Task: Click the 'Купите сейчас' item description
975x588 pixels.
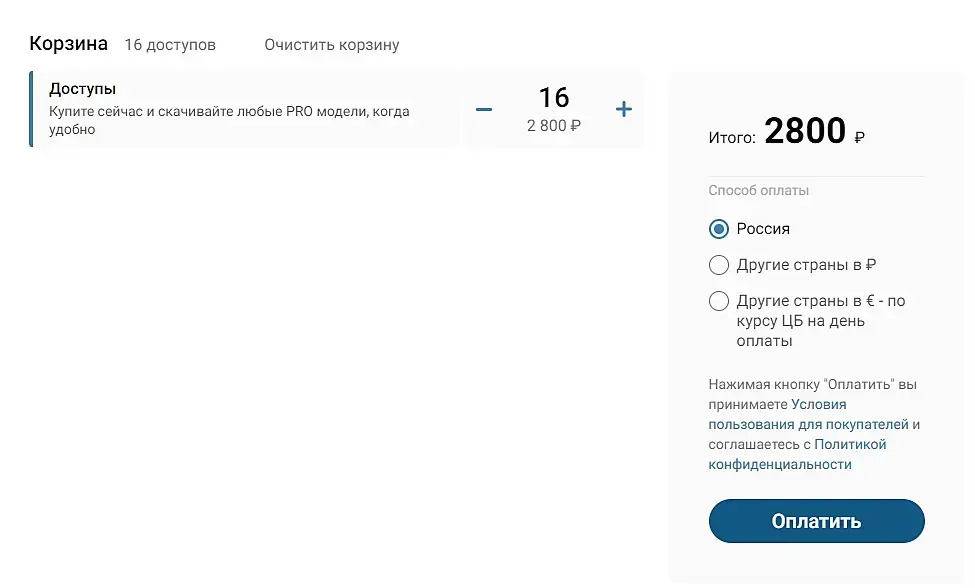Action: click(229, 120)
